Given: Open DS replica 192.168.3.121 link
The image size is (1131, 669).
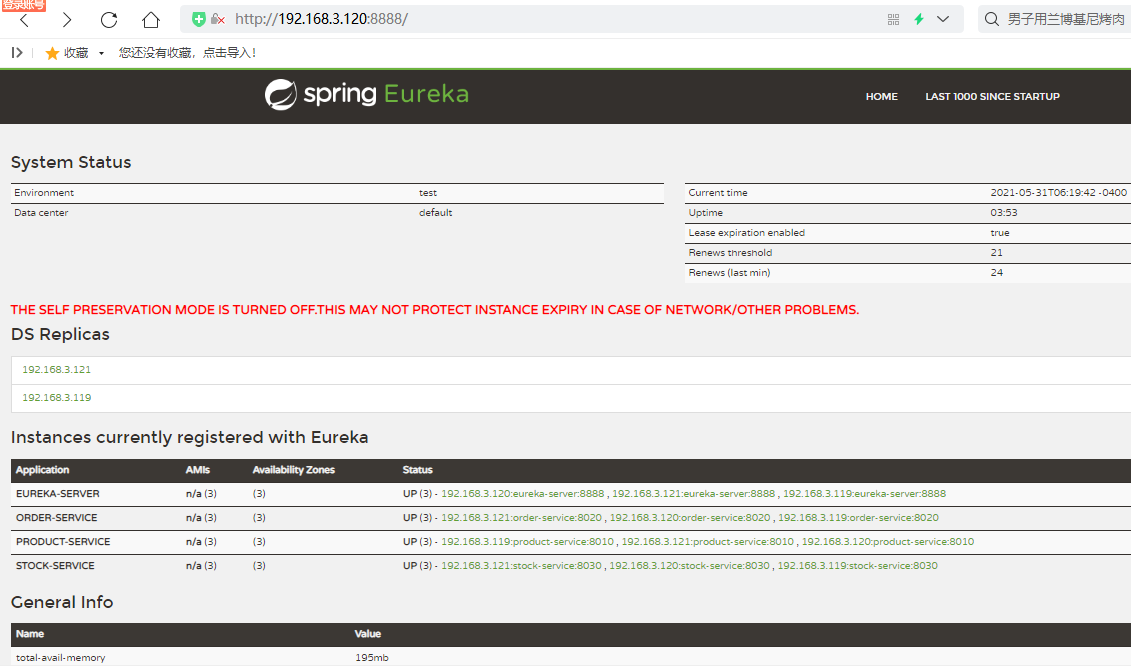Looking at the screenshot, I should (56, 370).
